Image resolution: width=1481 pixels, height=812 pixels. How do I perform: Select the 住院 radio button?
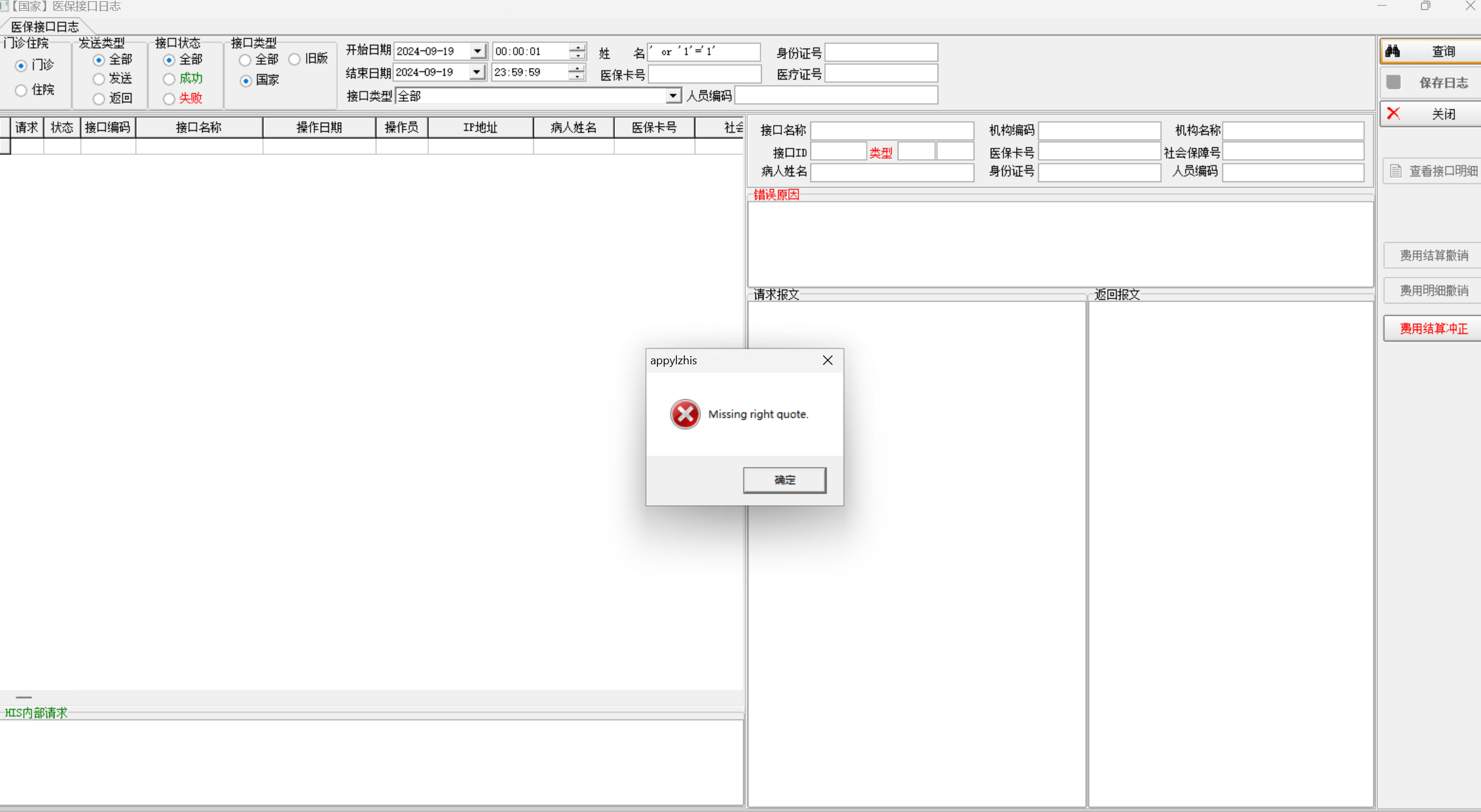tap(21, 90)
